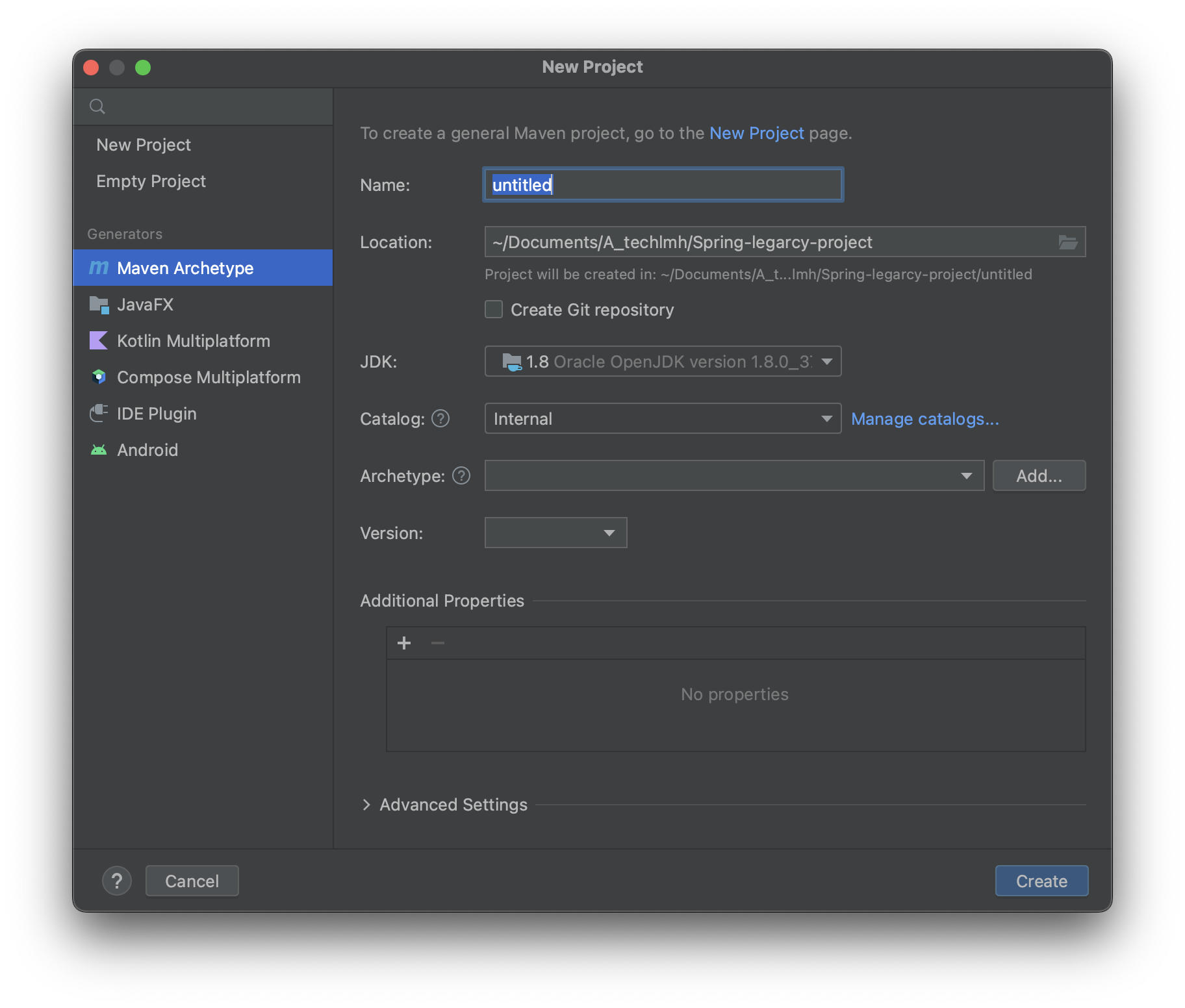Open the Catalog dropdown showing Internal

[x=663, y=419]
